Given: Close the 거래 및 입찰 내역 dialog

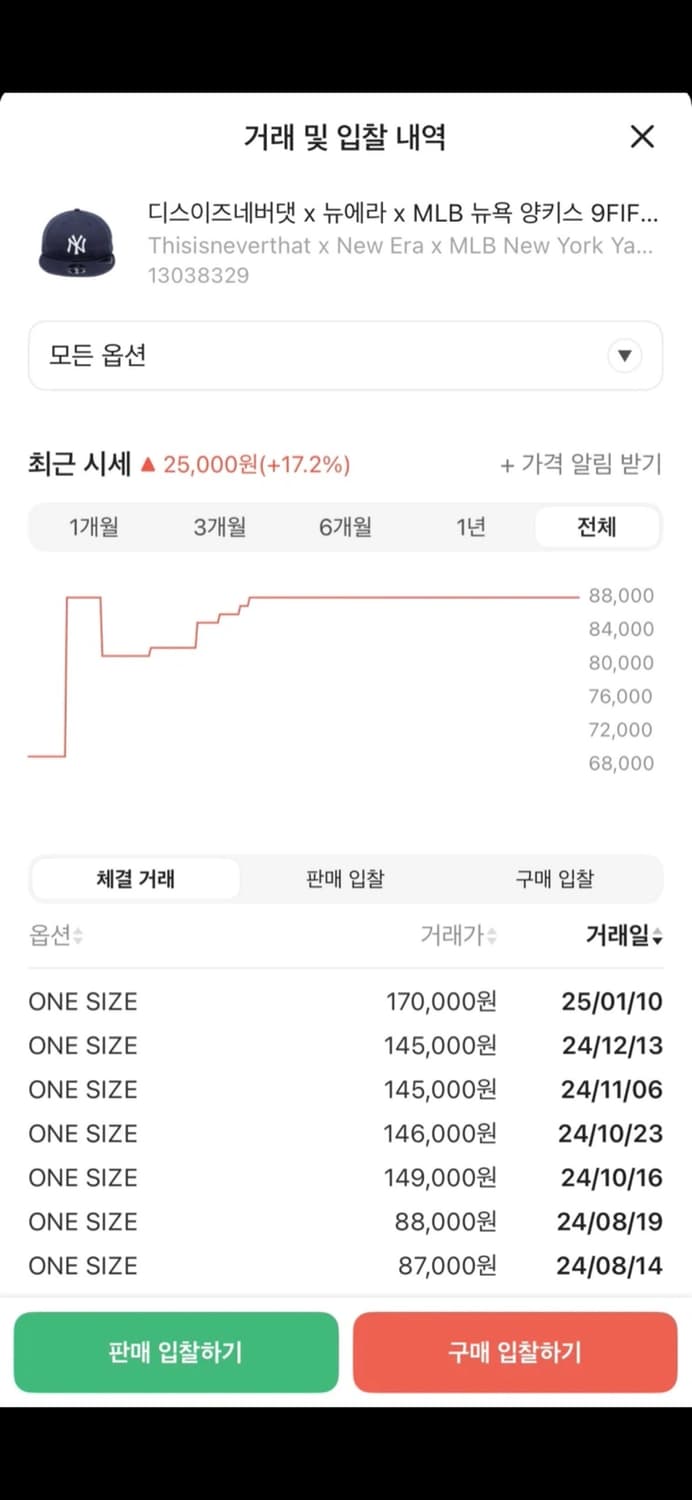Looking at the screenshot, I should [642, 137].
